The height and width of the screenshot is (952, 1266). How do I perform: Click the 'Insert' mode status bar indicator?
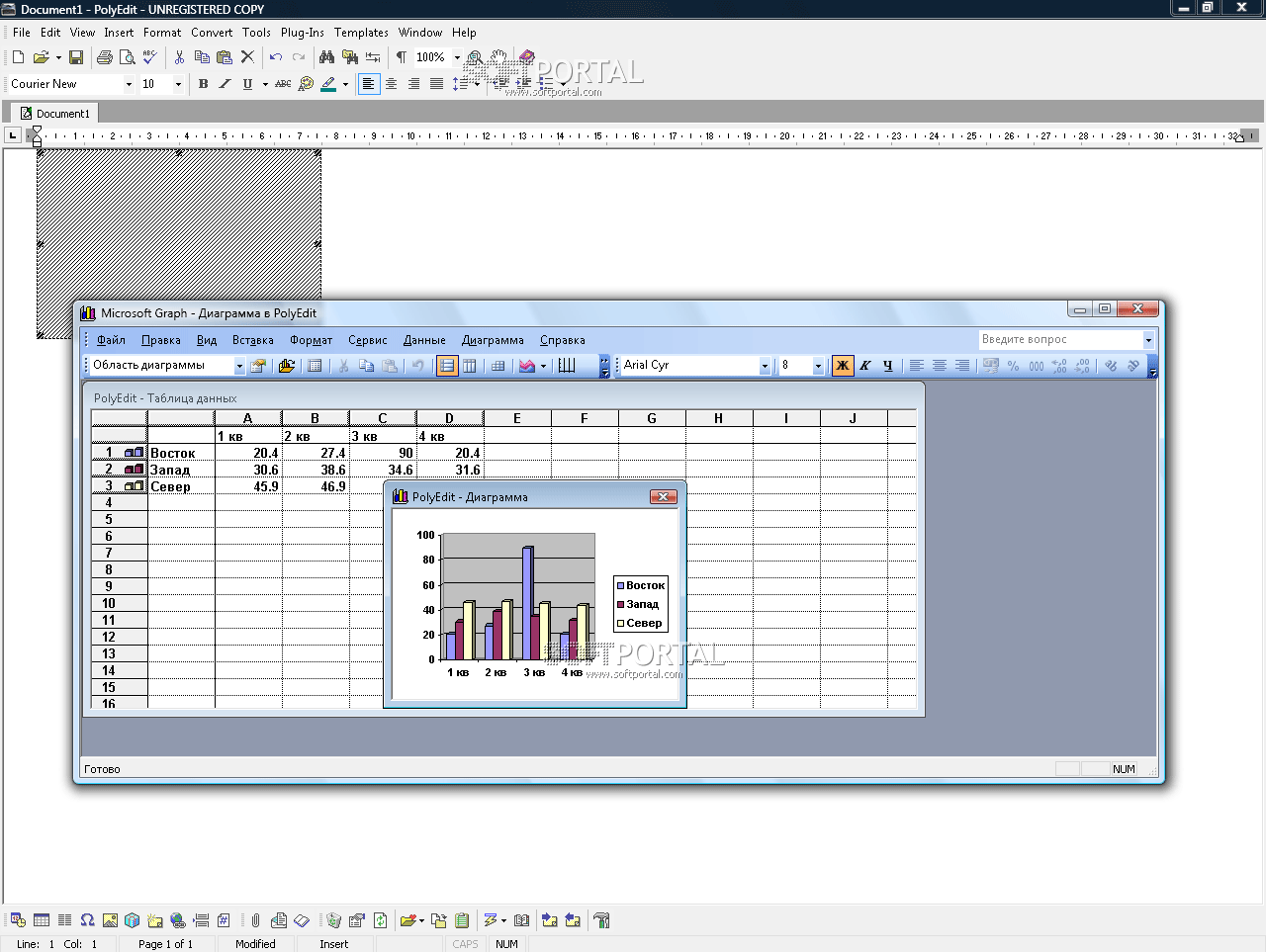[333, 944]
